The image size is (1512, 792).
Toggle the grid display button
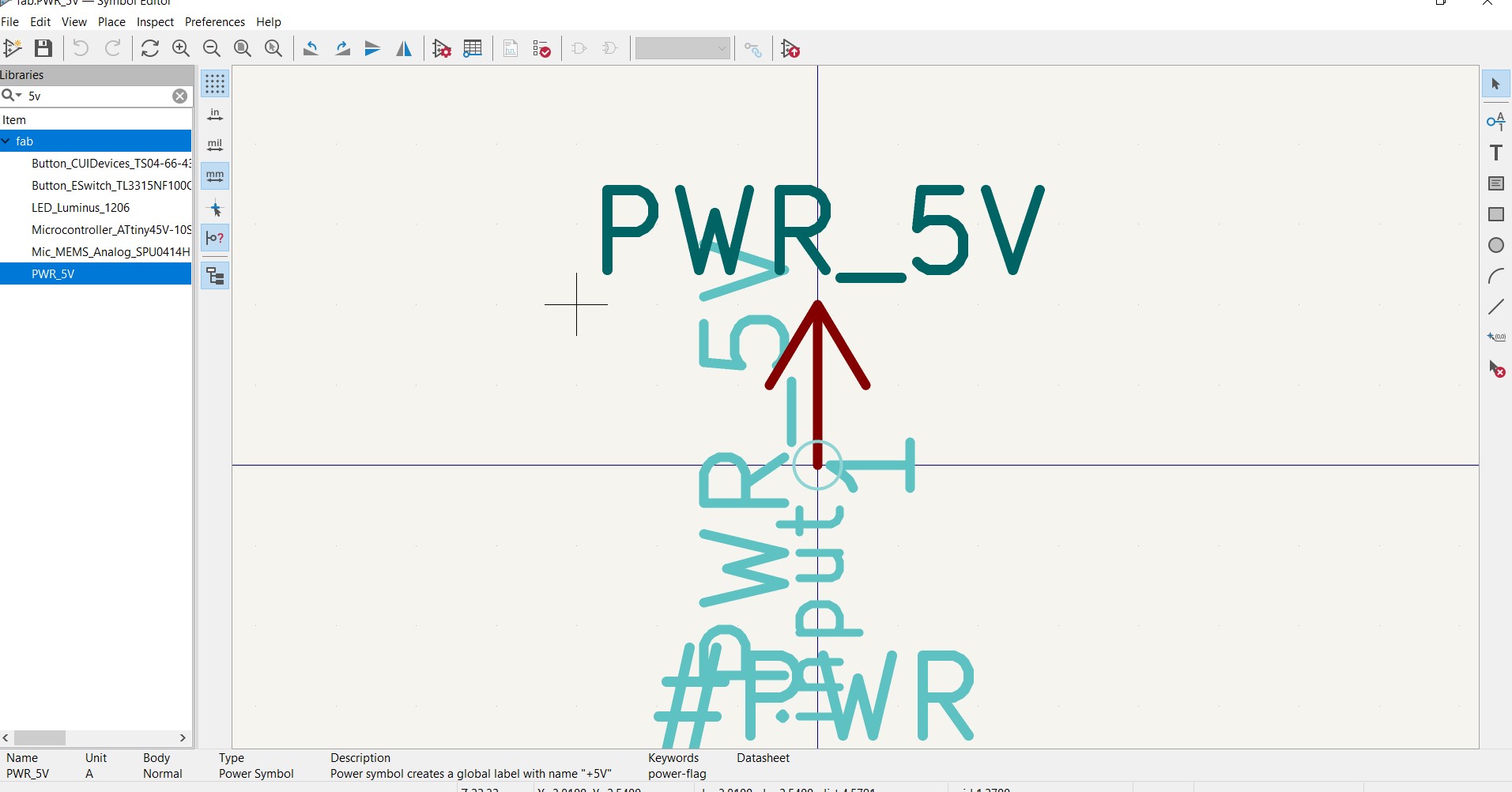(x=215, y=84)
